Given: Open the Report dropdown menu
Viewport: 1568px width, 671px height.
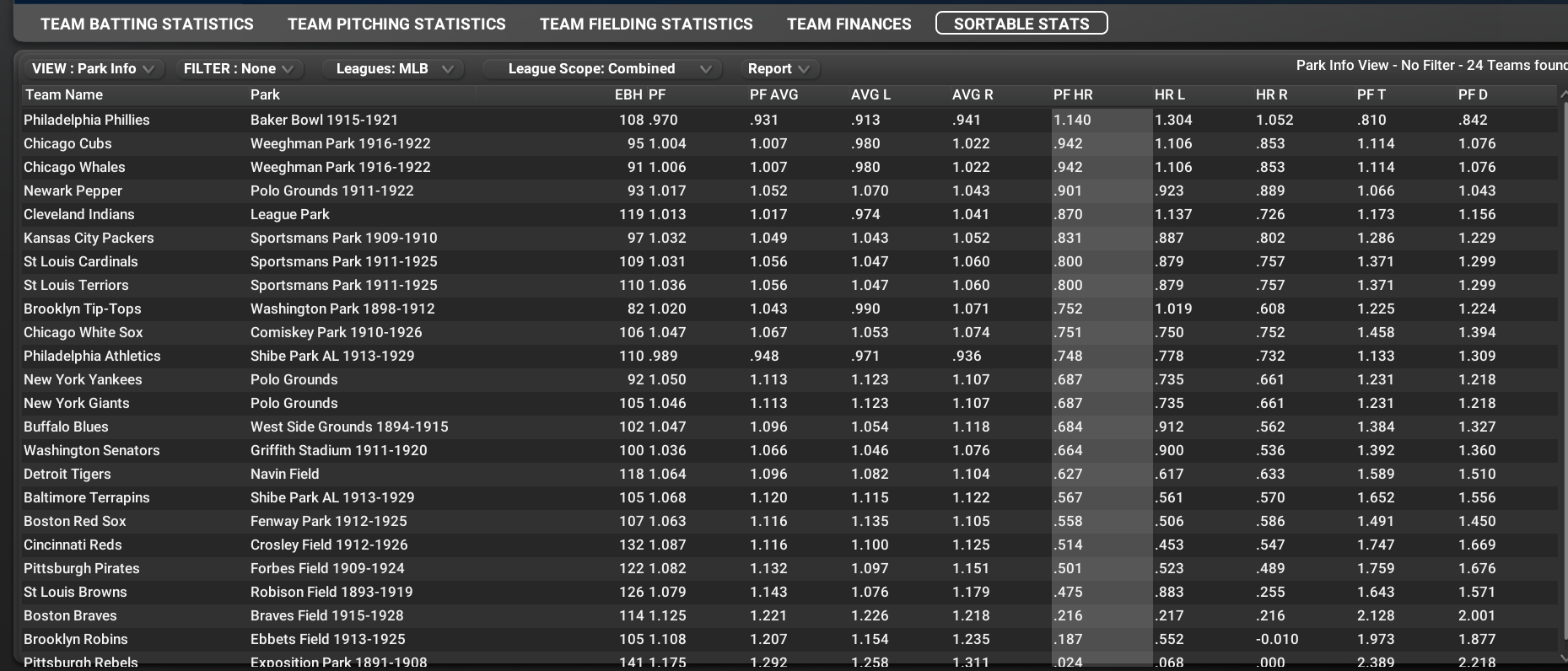Looking at the screenshot, I should 778,68.
